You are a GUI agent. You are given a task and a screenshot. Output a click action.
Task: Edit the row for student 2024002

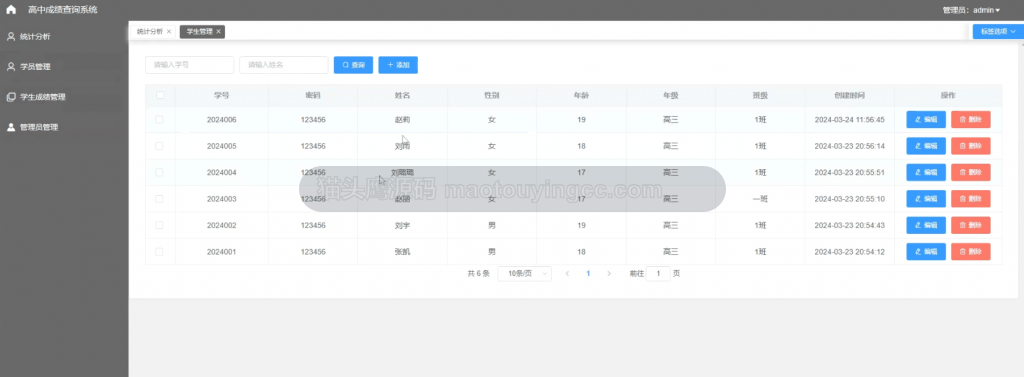click(926, 225)
